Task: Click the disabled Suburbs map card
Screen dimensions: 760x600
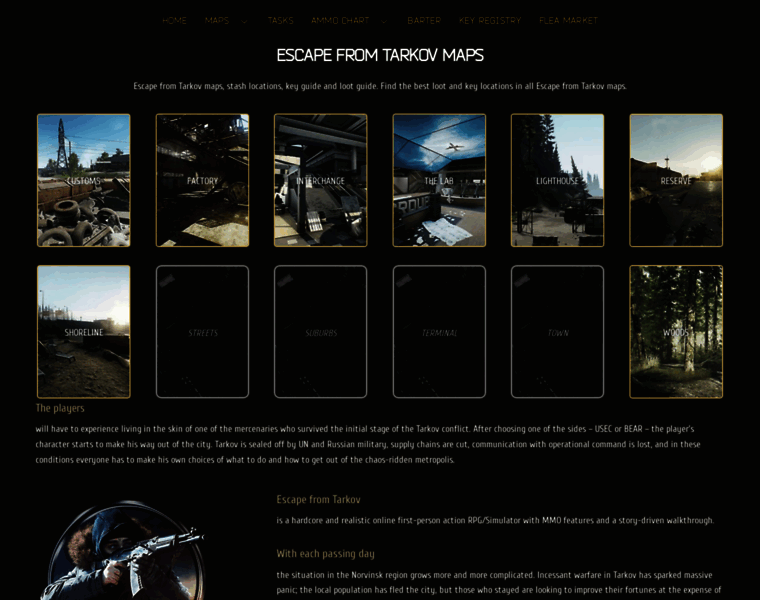Action: [320, 332]
